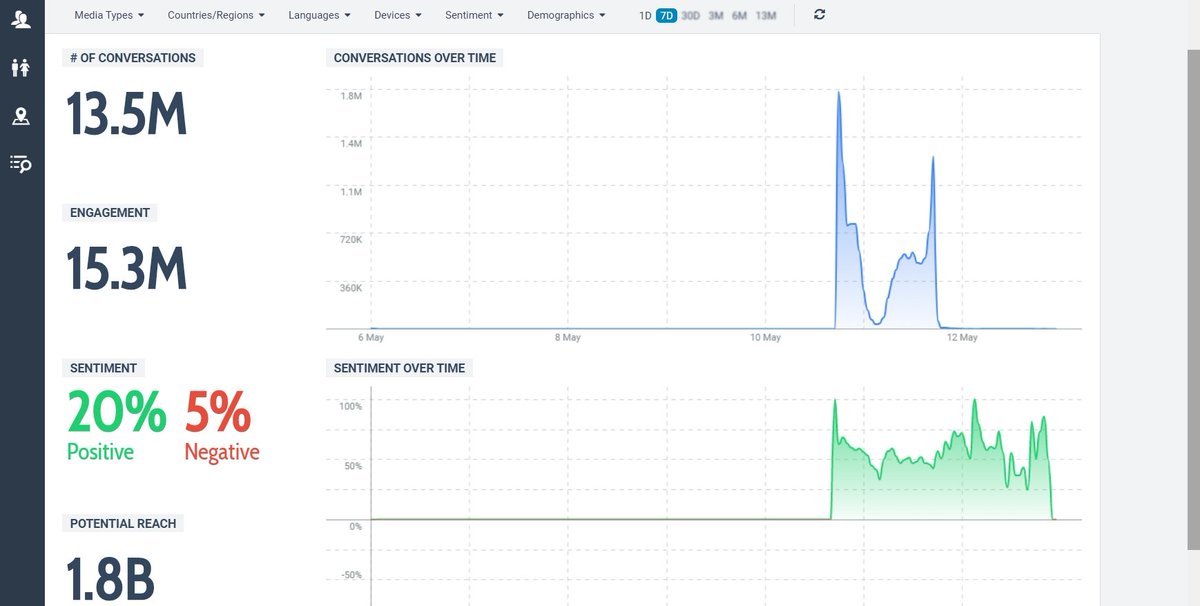
Task: Click the 1.4M y-axis label
Action: point(350,144)
